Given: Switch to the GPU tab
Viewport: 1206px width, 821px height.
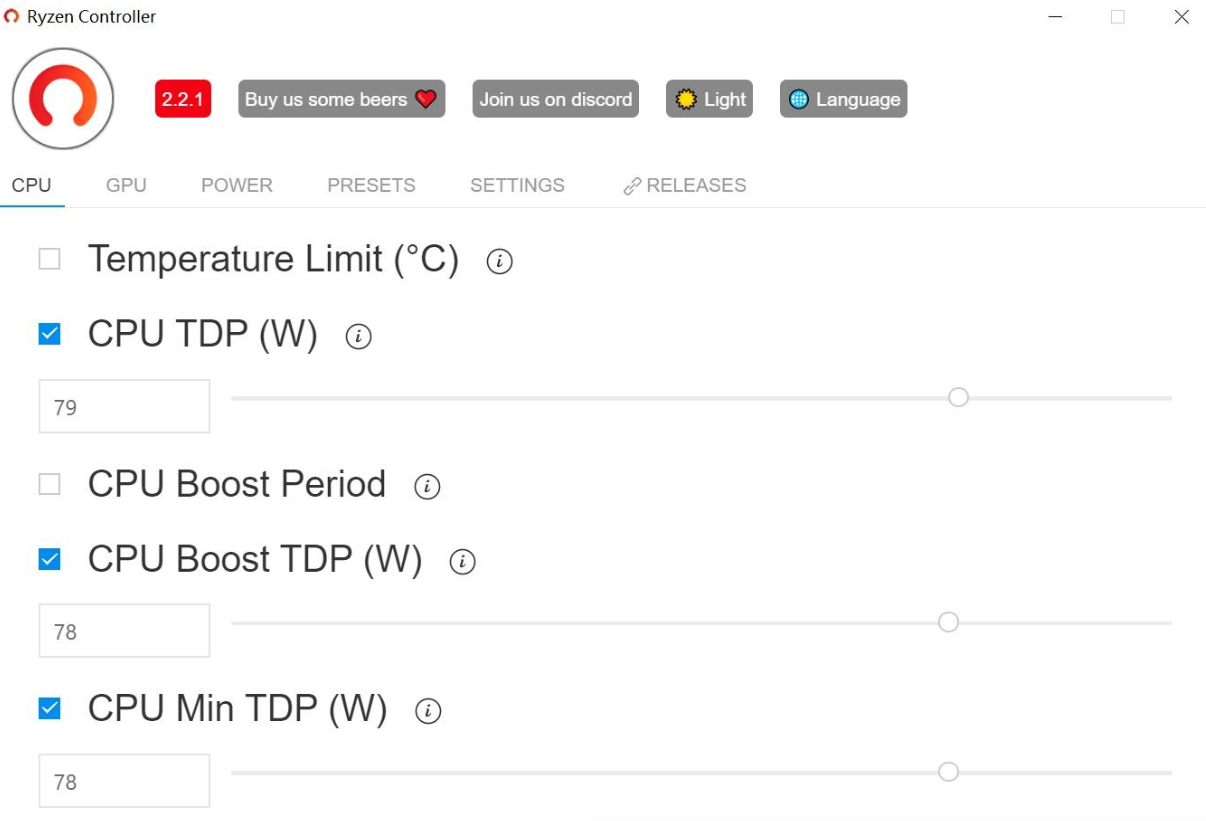Looking at the screenshot, I should (126, 185).
